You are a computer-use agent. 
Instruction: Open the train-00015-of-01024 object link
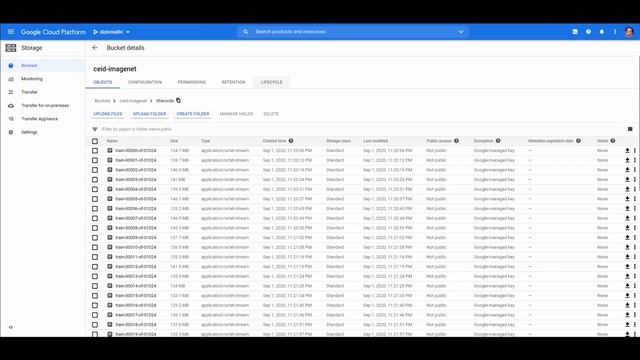[136, 296]
